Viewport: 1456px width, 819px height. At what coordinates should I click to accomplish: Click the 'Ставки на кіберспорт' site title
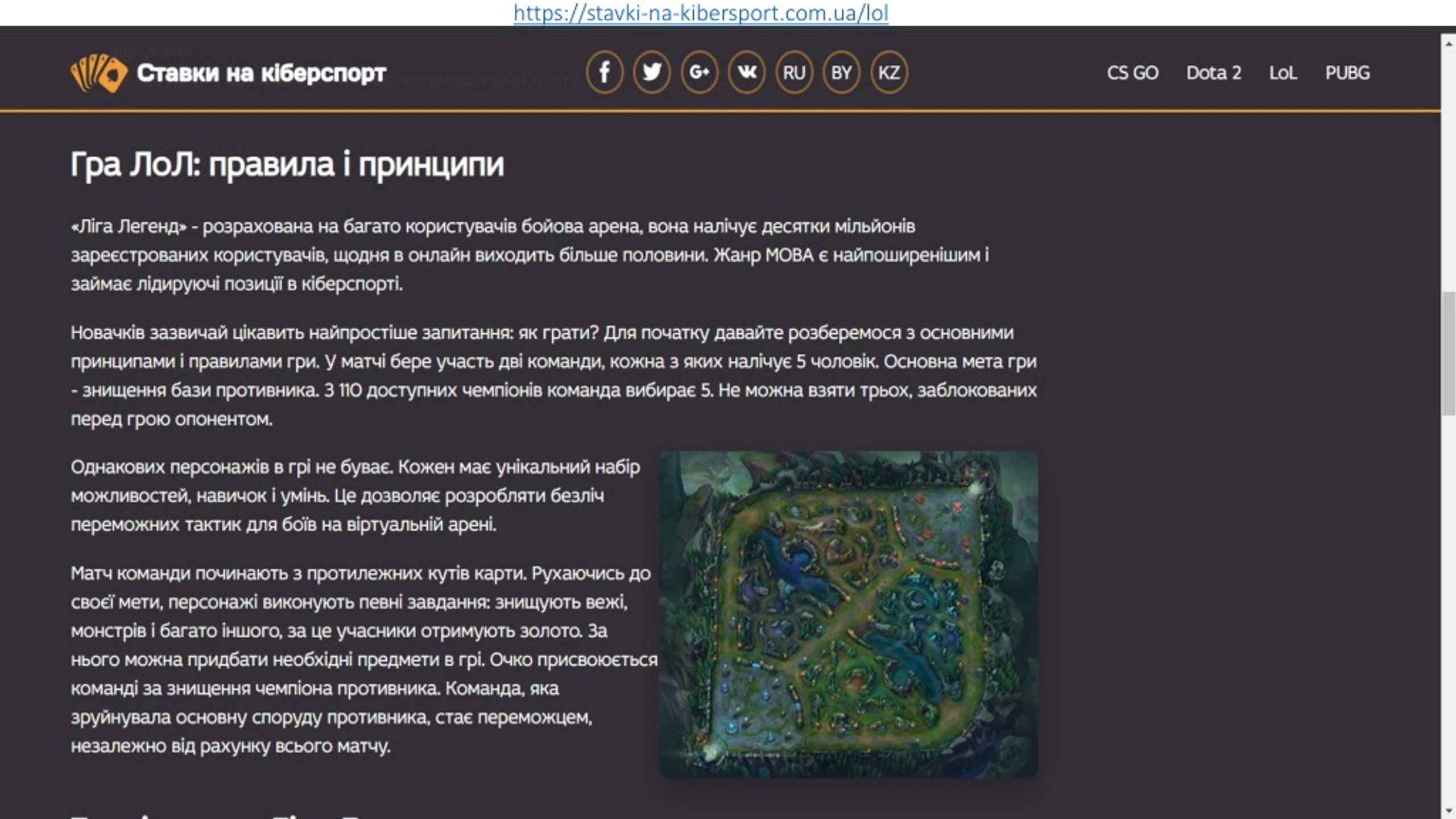(x=261, y=73)
